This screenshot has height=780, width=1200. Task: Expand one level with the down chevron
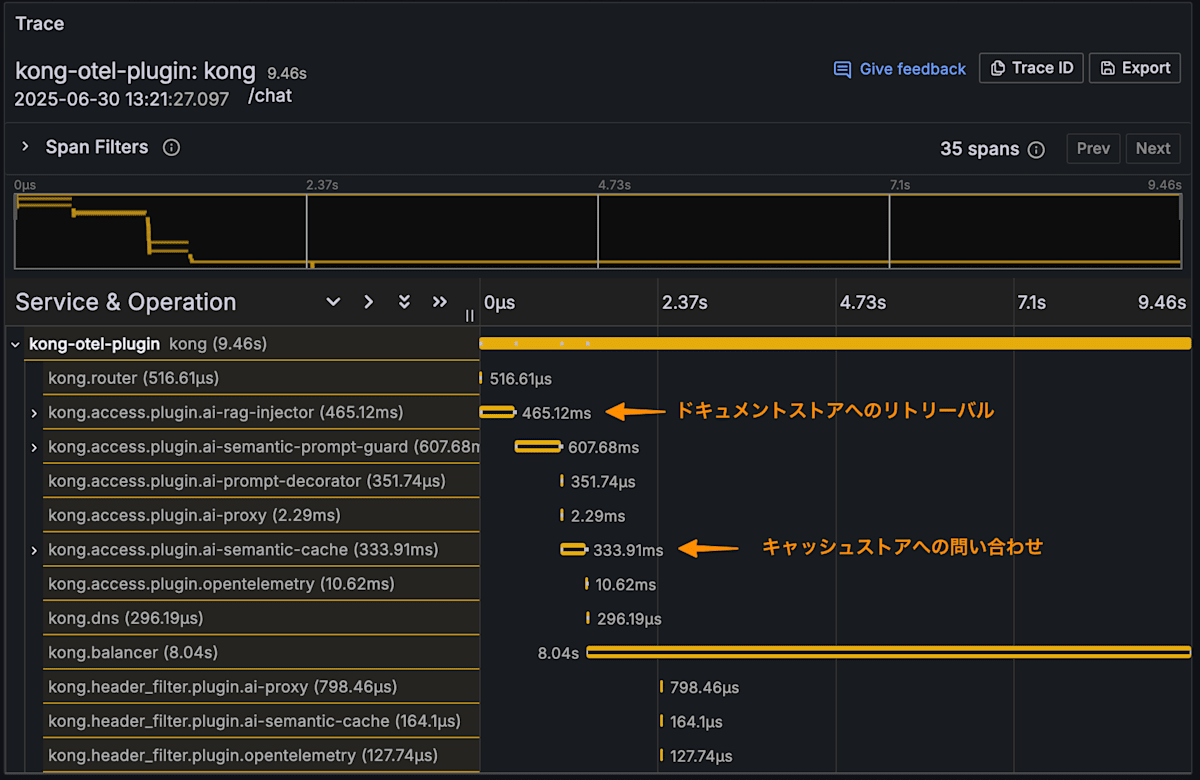[x=334, y=302]
